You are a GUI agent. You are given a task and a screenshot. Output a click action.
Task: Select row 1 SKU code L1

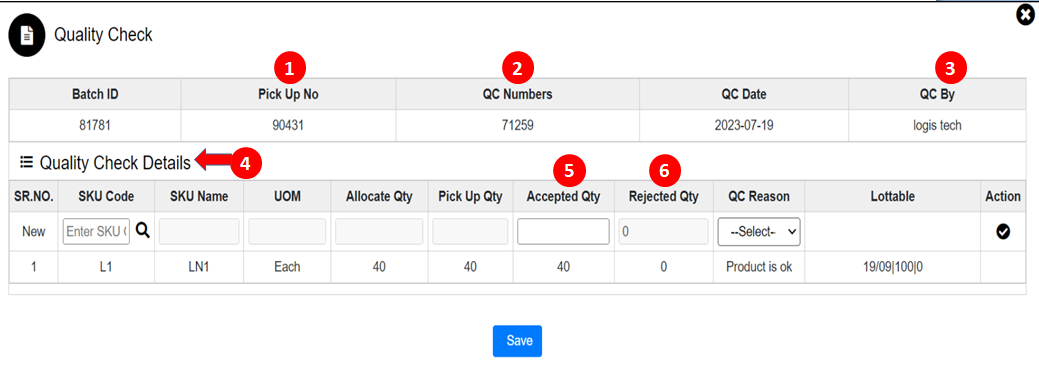tap(106, 267)
